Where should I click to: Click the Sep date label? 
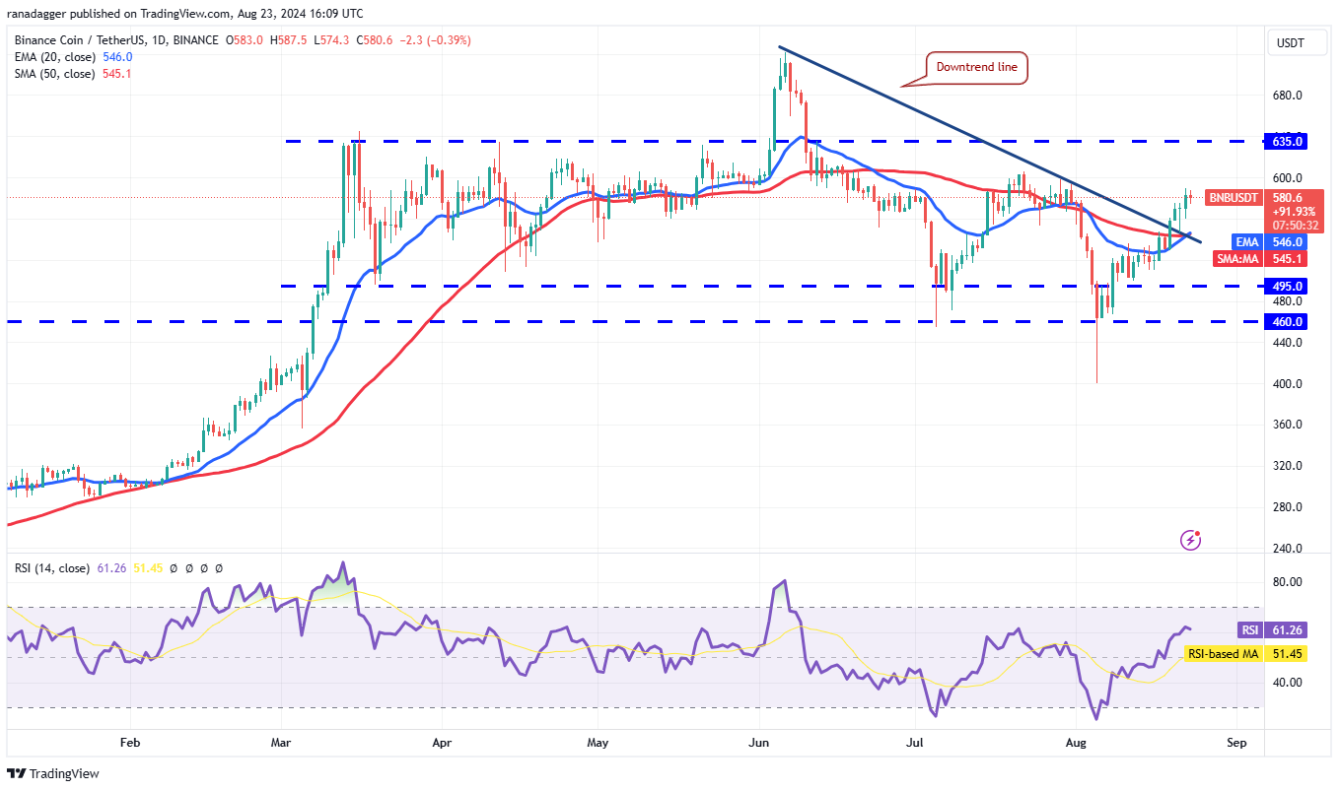tap(1236, 744)
